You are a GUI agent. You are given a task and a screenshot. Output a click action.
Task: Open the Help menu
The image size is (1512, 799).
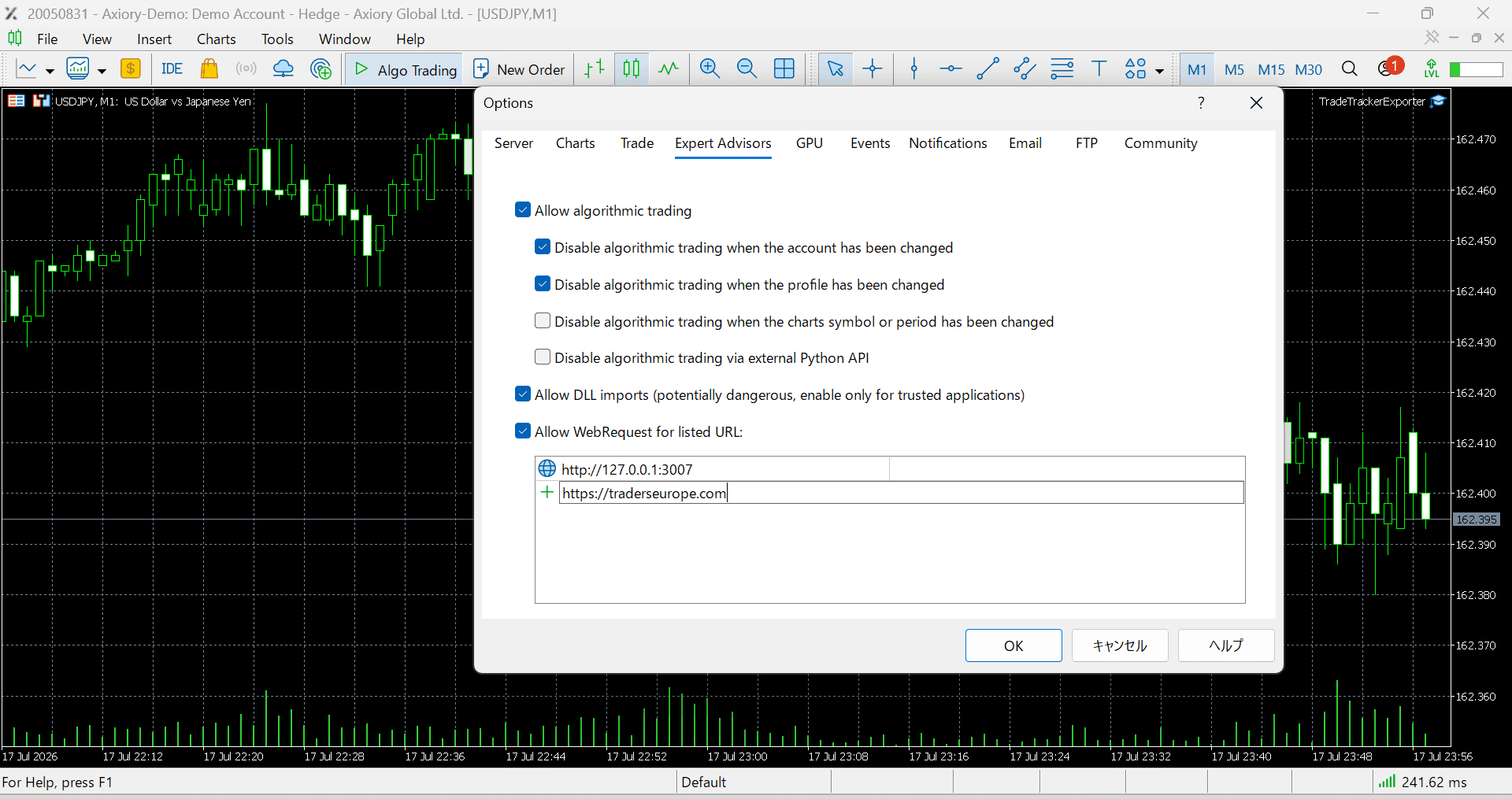click(410, 39)
